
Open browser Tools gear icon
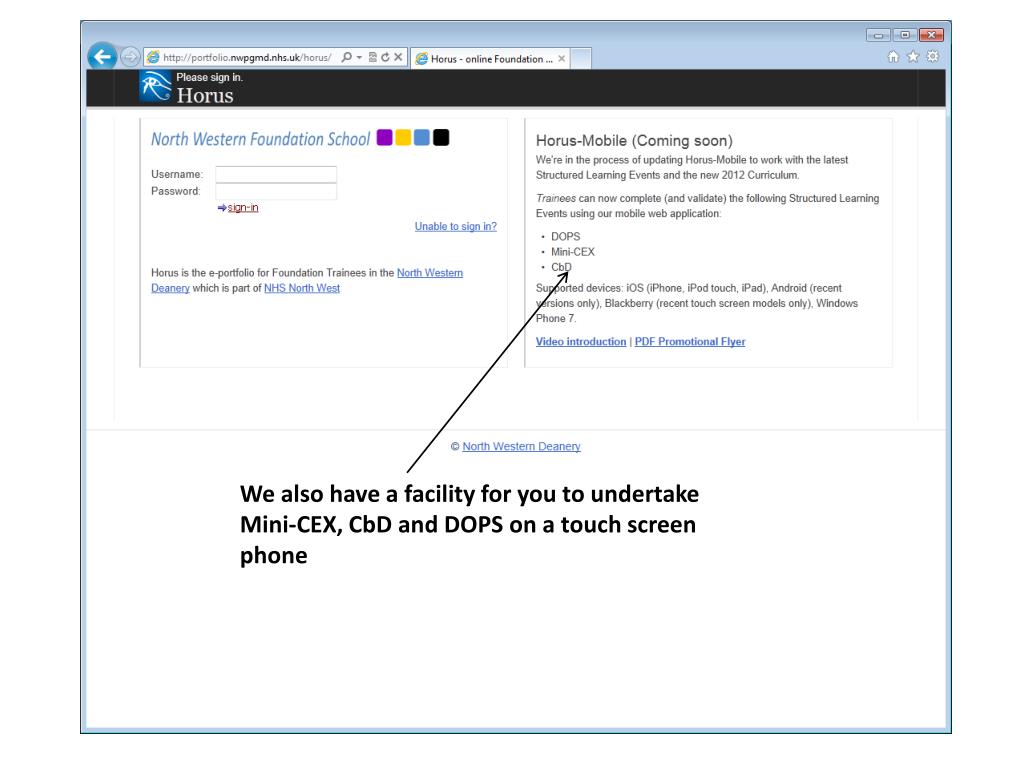933,57
